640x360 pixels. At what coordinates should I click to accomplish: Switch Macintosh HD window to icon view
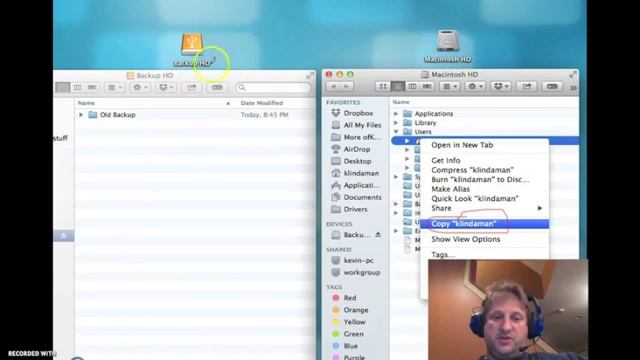tap(382, 87)
